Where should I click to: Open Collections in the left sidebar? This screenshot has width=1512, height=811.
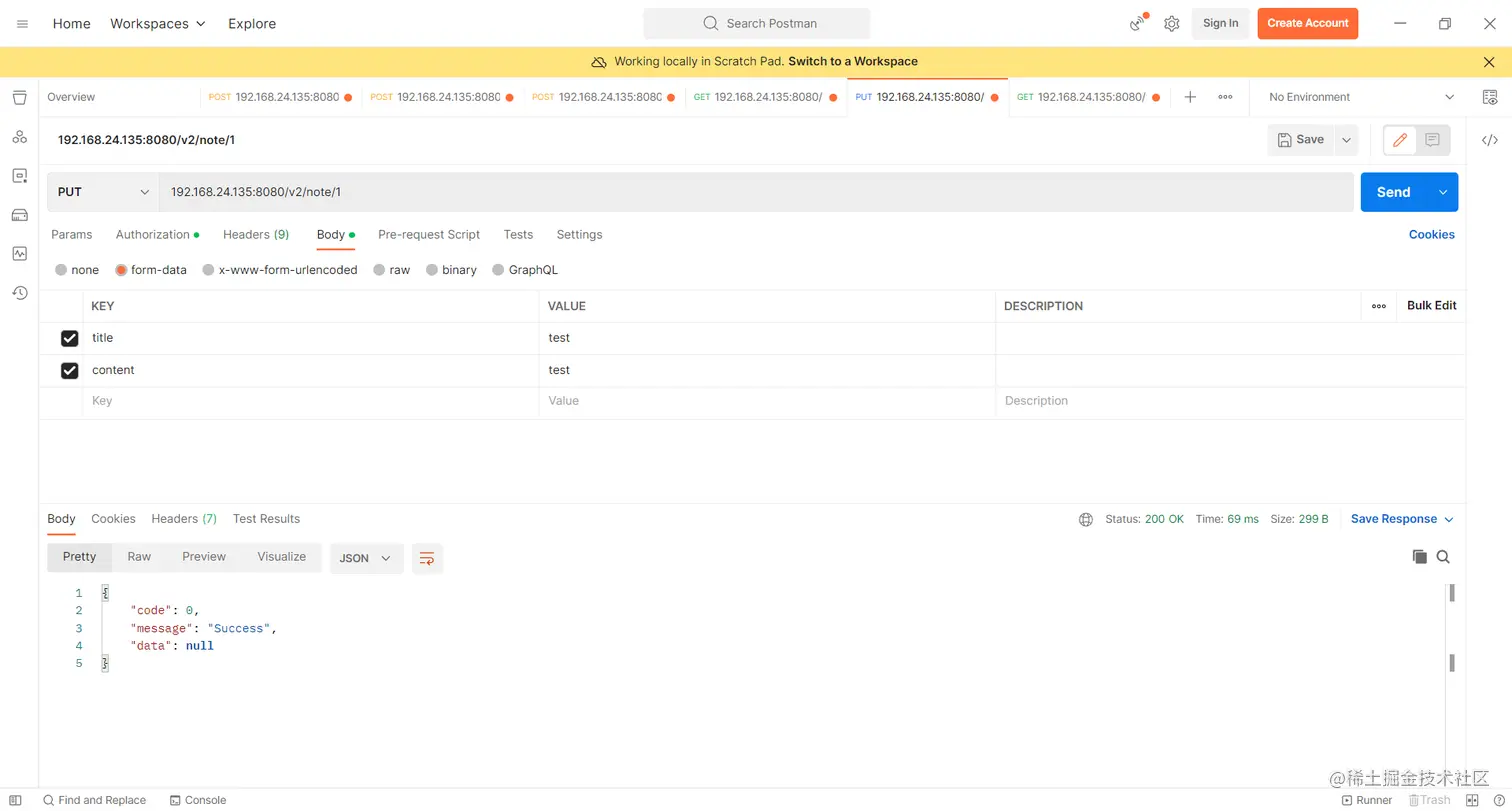pyautogui.click(x=19, y=97)
